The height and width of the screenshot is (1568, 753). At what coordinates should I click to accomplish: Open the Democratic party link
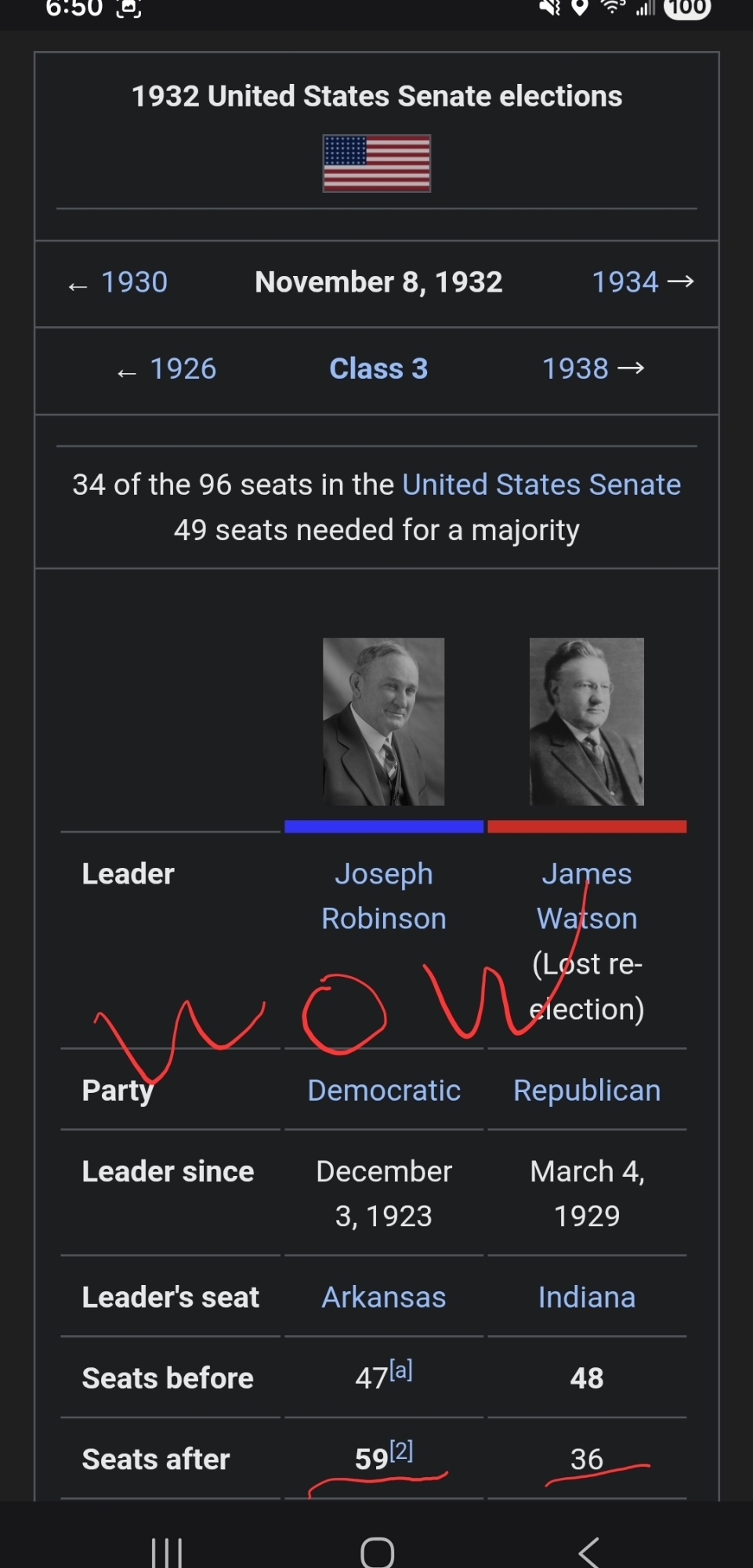(x=384, y=1091)
